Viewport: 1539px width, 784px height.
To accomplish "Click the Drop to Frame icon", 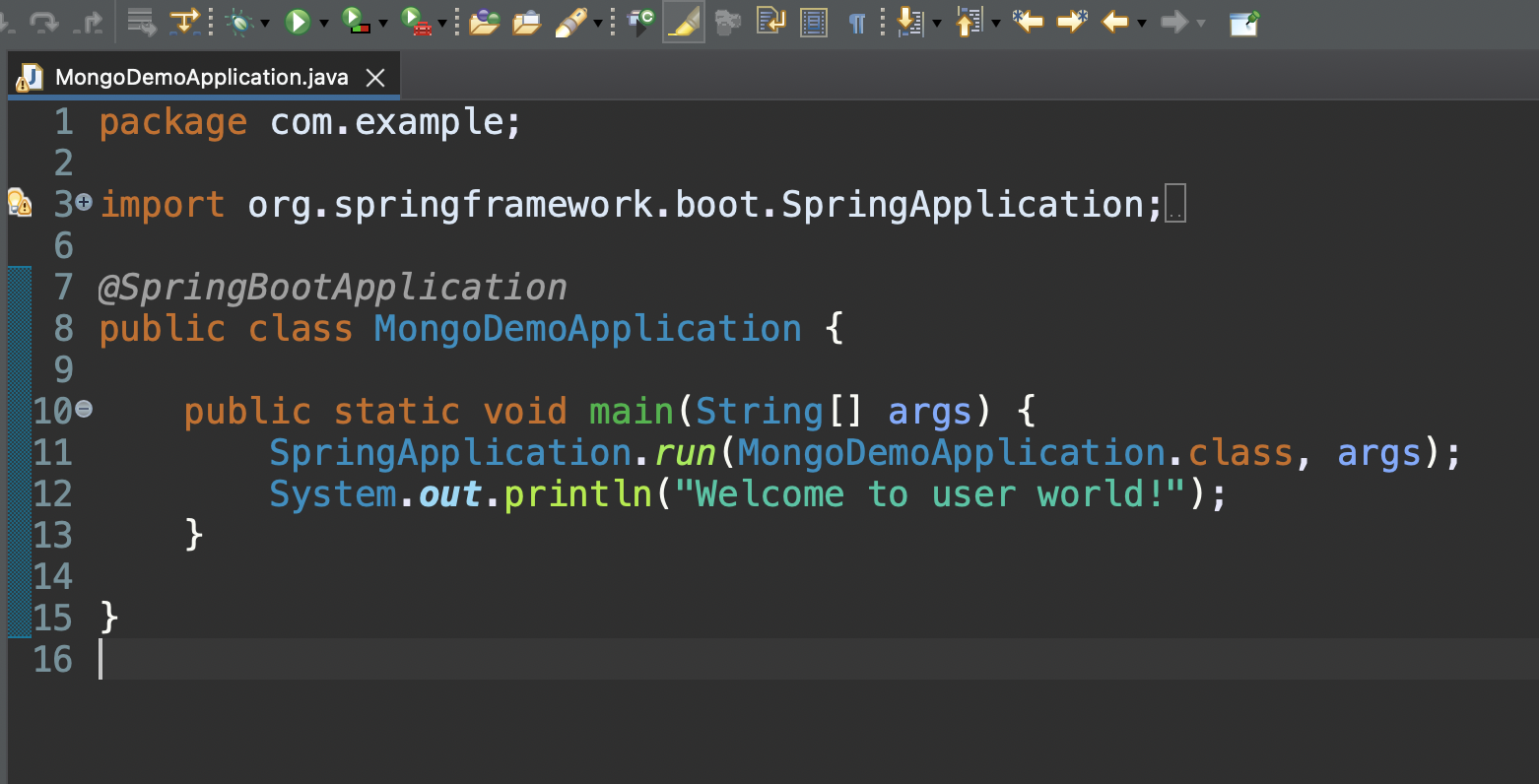I will 142,22.
